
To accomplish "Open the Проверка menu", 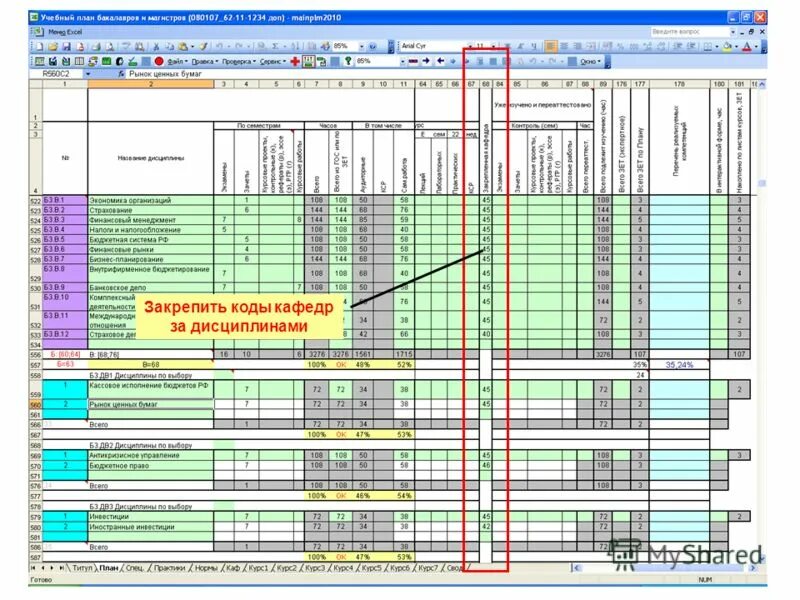I will (x=239, y=61).
